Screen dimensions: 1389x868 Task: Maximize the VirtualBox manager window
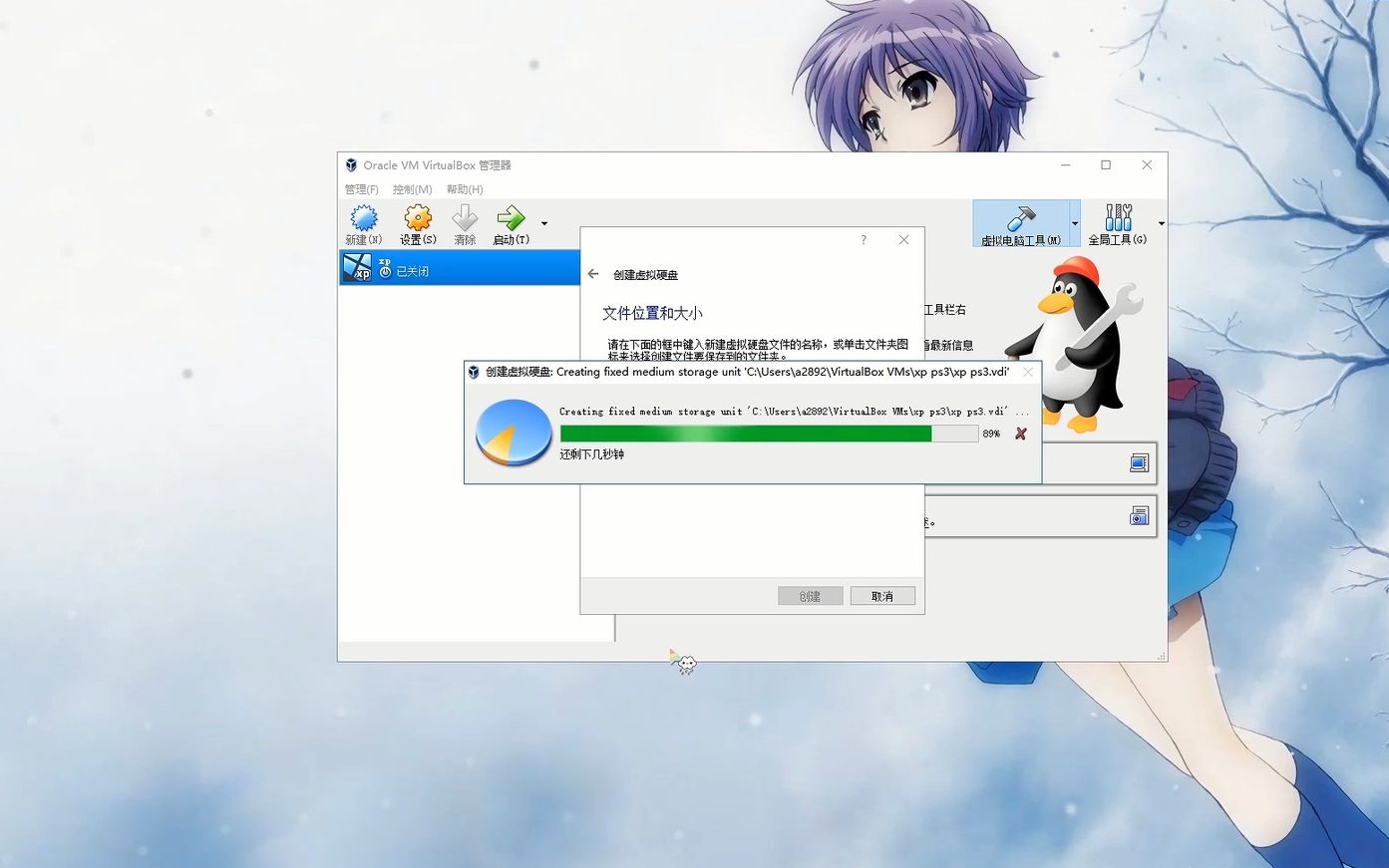(1106, 165)
